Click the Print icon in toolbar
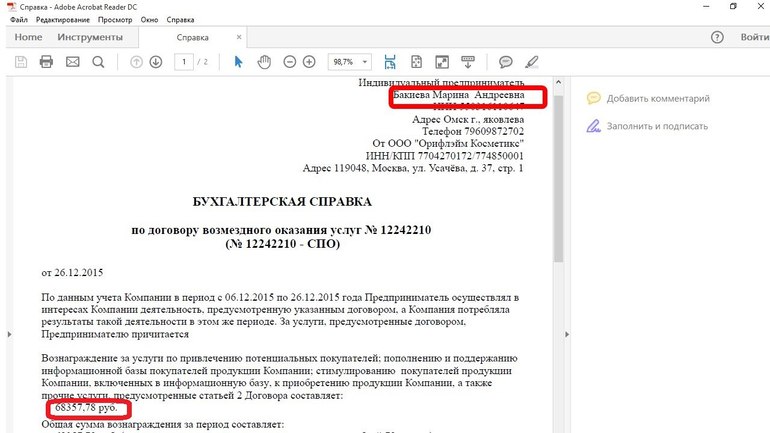Screen dimensions: 770x433 (46, 62)
